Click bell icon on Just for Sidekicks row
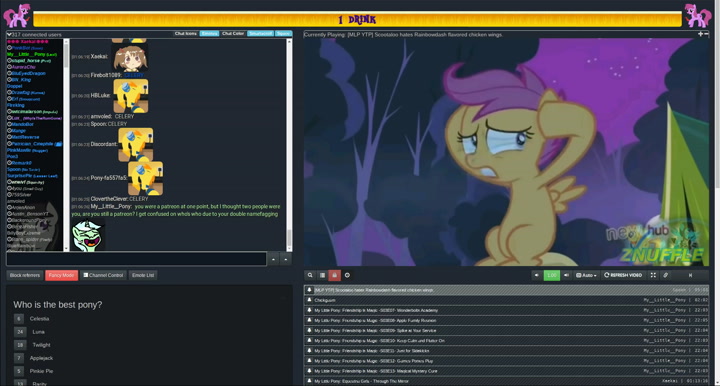Image resolution: width=720 pixels, height=386 pixels. tap(309, 350)
